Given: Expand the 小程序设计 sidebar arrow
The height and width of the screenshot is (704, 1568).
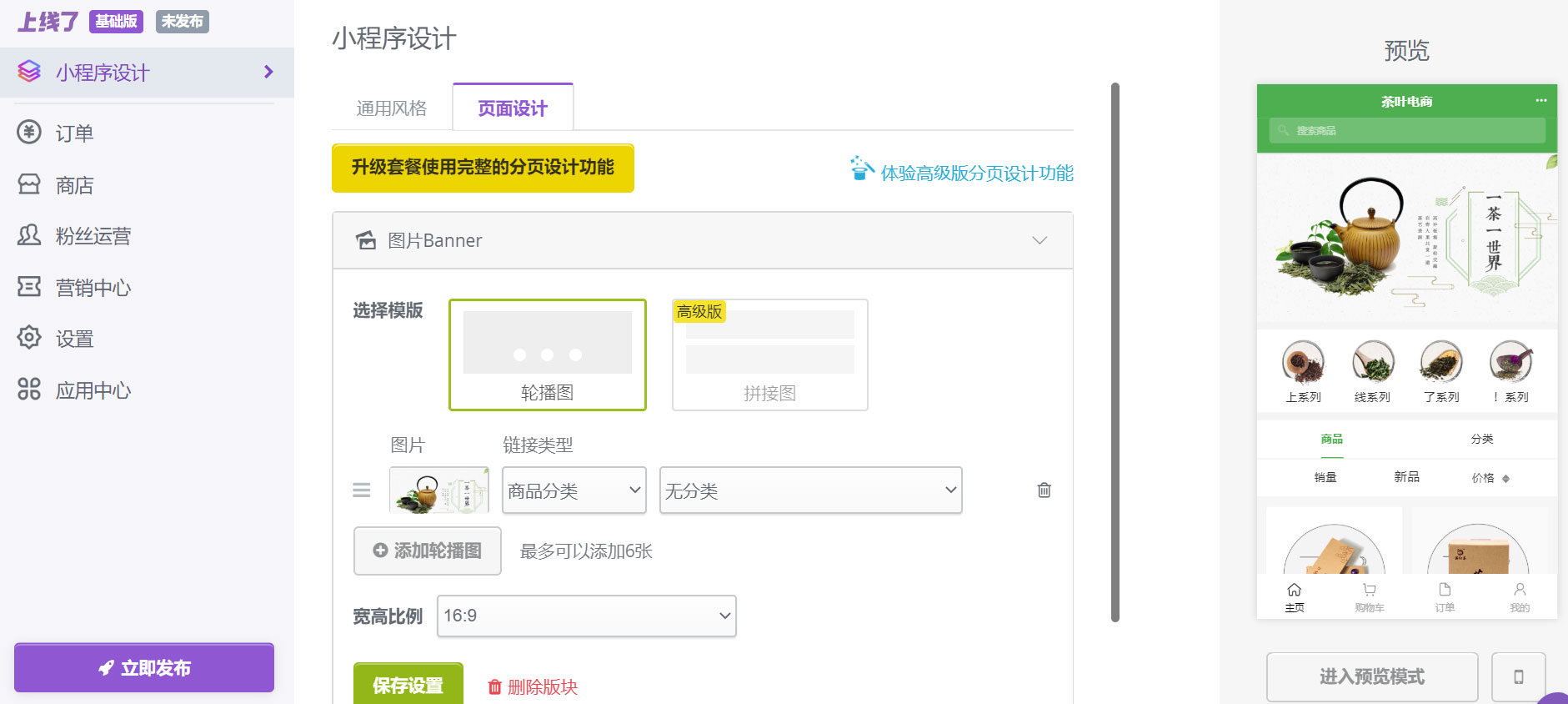Looking at the screenshot, I should (x=268, y=72).
